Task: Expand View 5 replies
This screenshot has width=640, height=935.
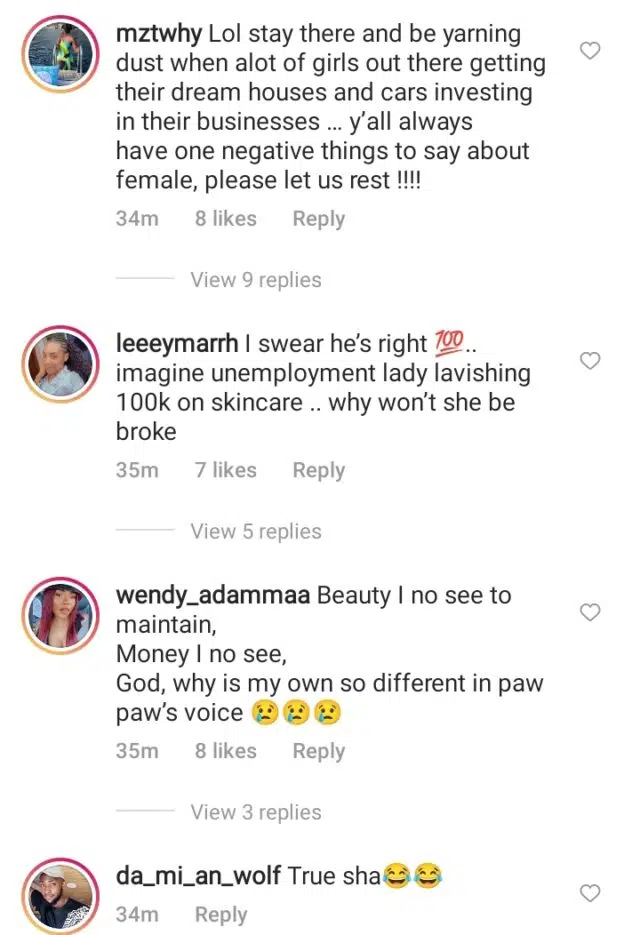Action: 256,531
